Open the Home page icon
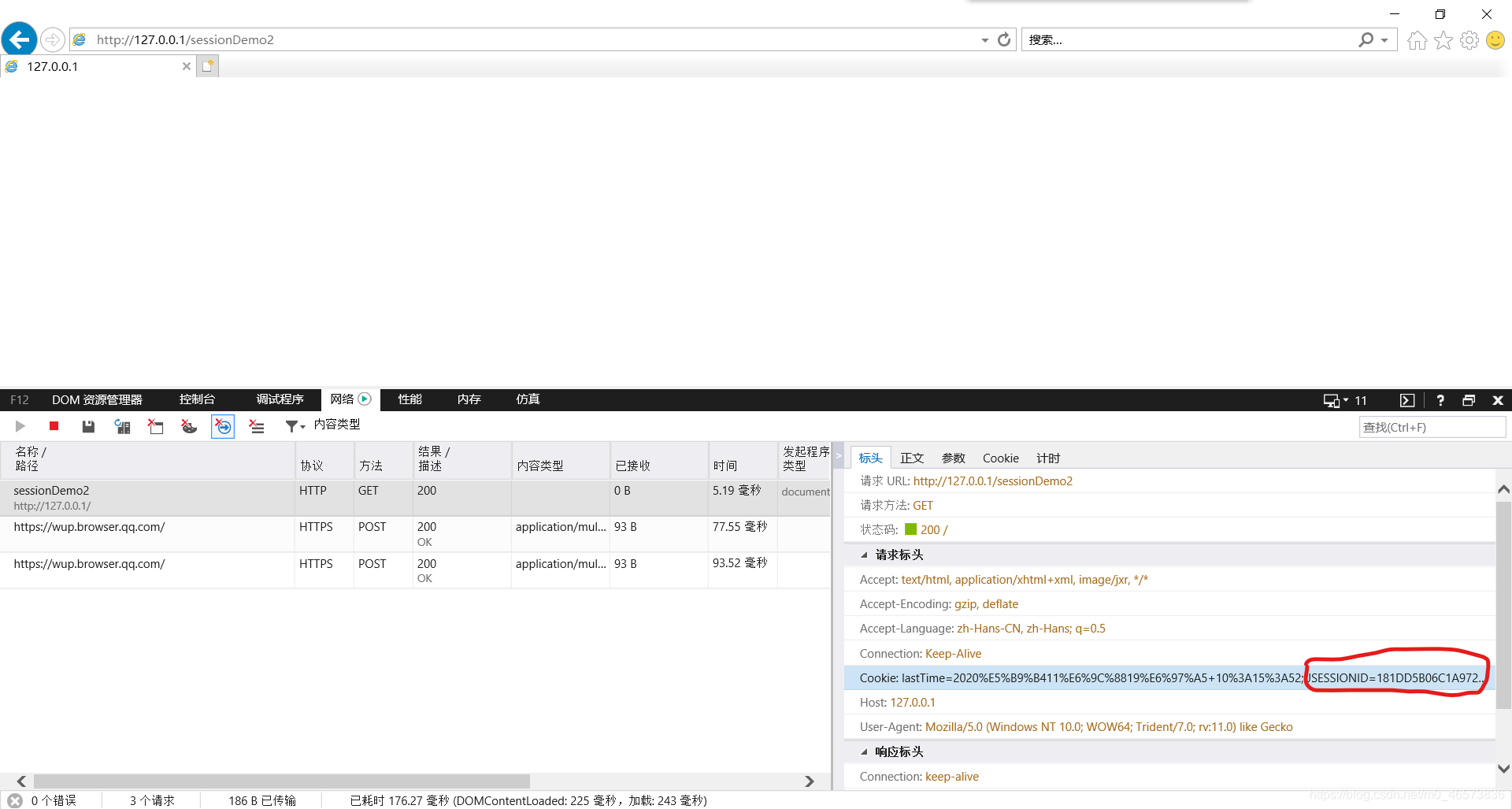 coord(1417,40)
